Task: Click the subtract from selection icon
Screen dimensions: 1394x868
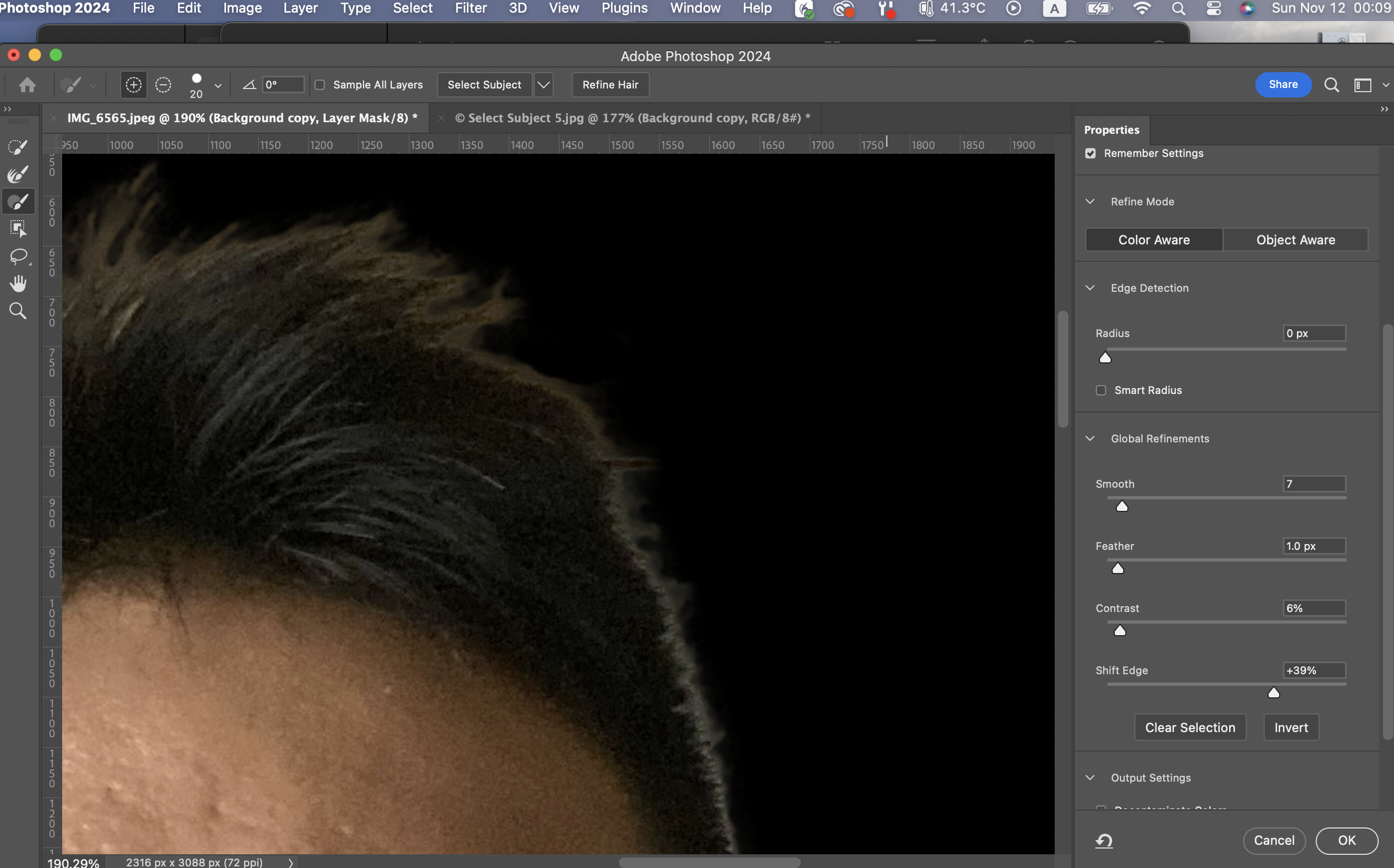Action: [163, 85]
